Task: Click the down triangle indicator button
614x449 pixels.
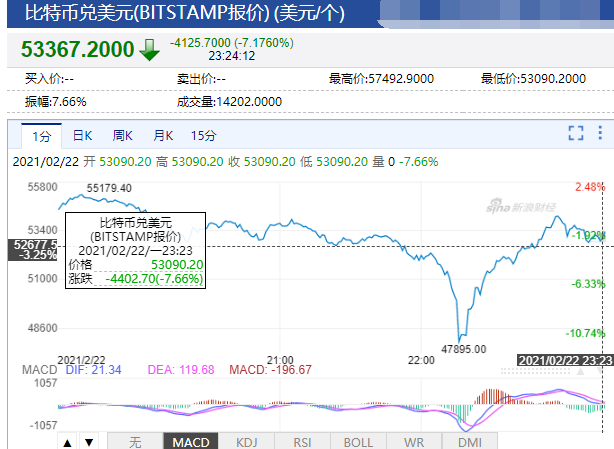Action: (89, 442)
